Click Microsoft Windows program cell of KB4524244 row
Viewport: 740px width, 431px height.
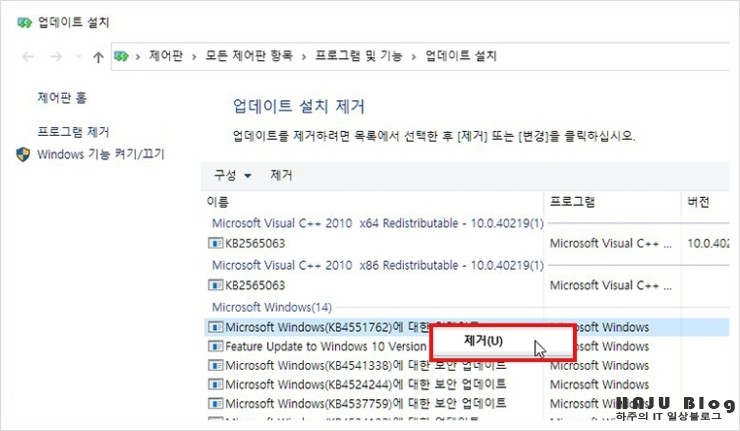[599, 384]
